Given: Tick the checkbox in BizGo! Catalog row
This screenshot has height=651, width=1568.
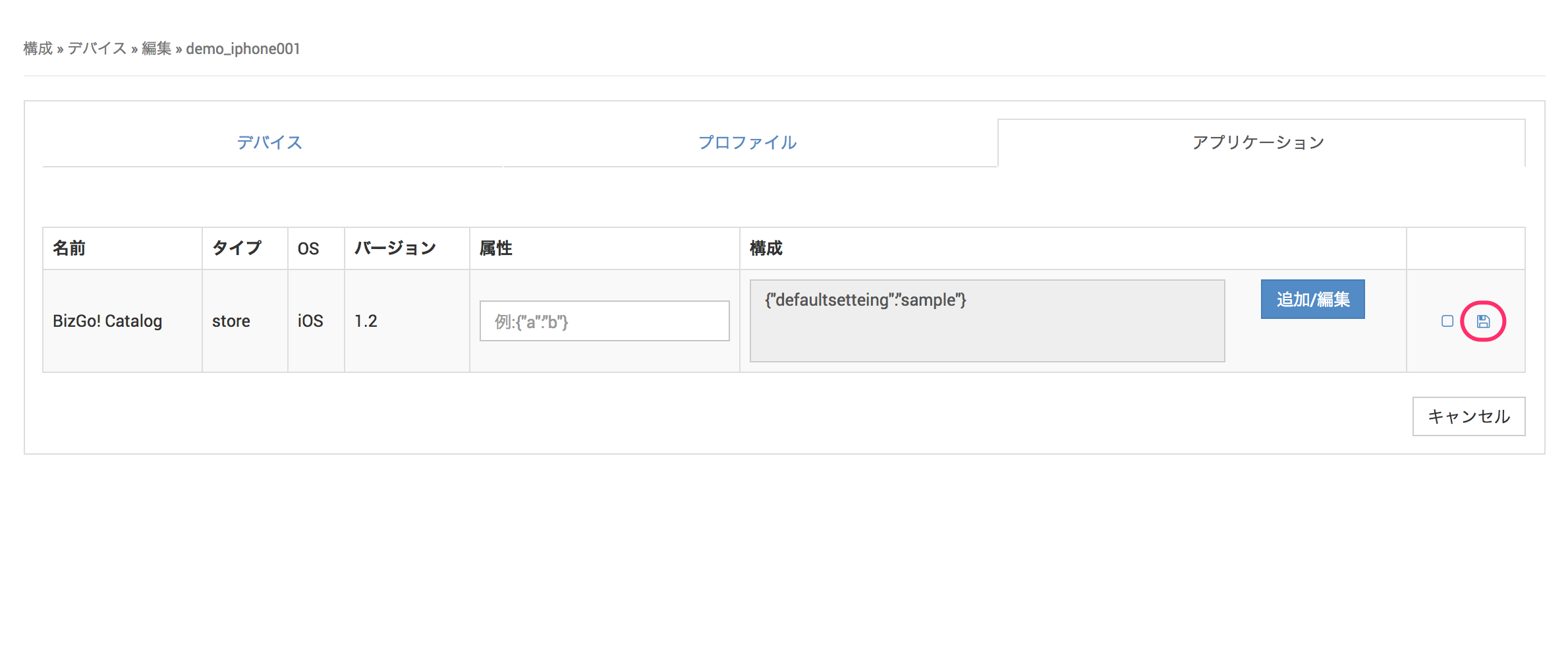Looking at the screenshot, I should pos(1447,322).
